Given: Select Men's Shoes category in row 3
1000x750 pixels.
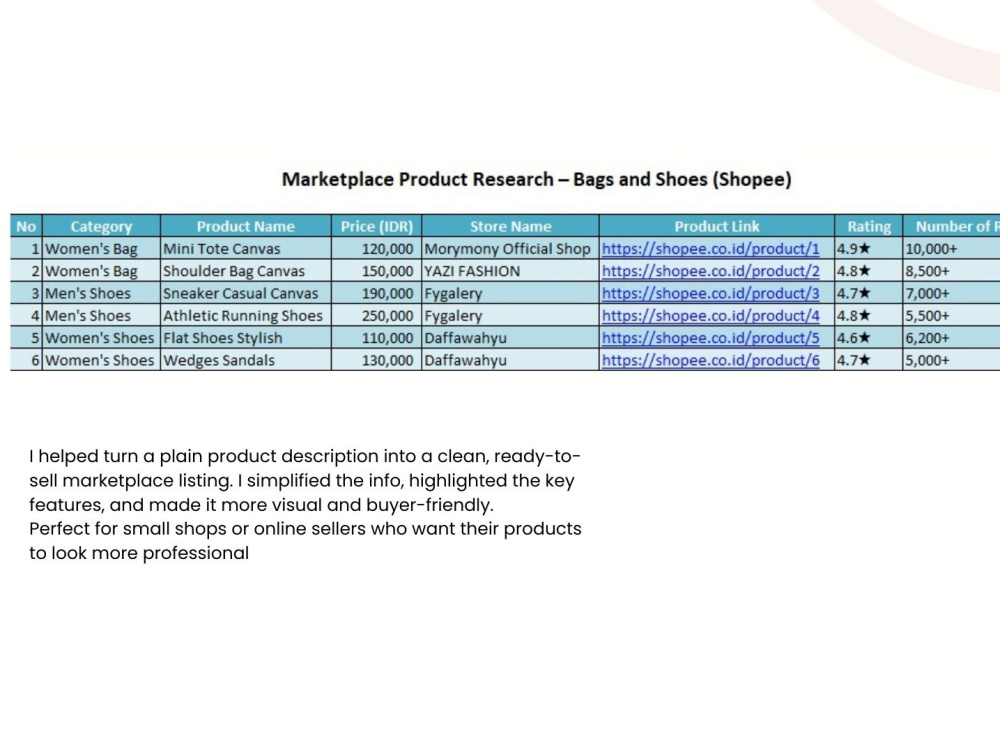Looking at the screenshot, I should (x=101, y=293).
